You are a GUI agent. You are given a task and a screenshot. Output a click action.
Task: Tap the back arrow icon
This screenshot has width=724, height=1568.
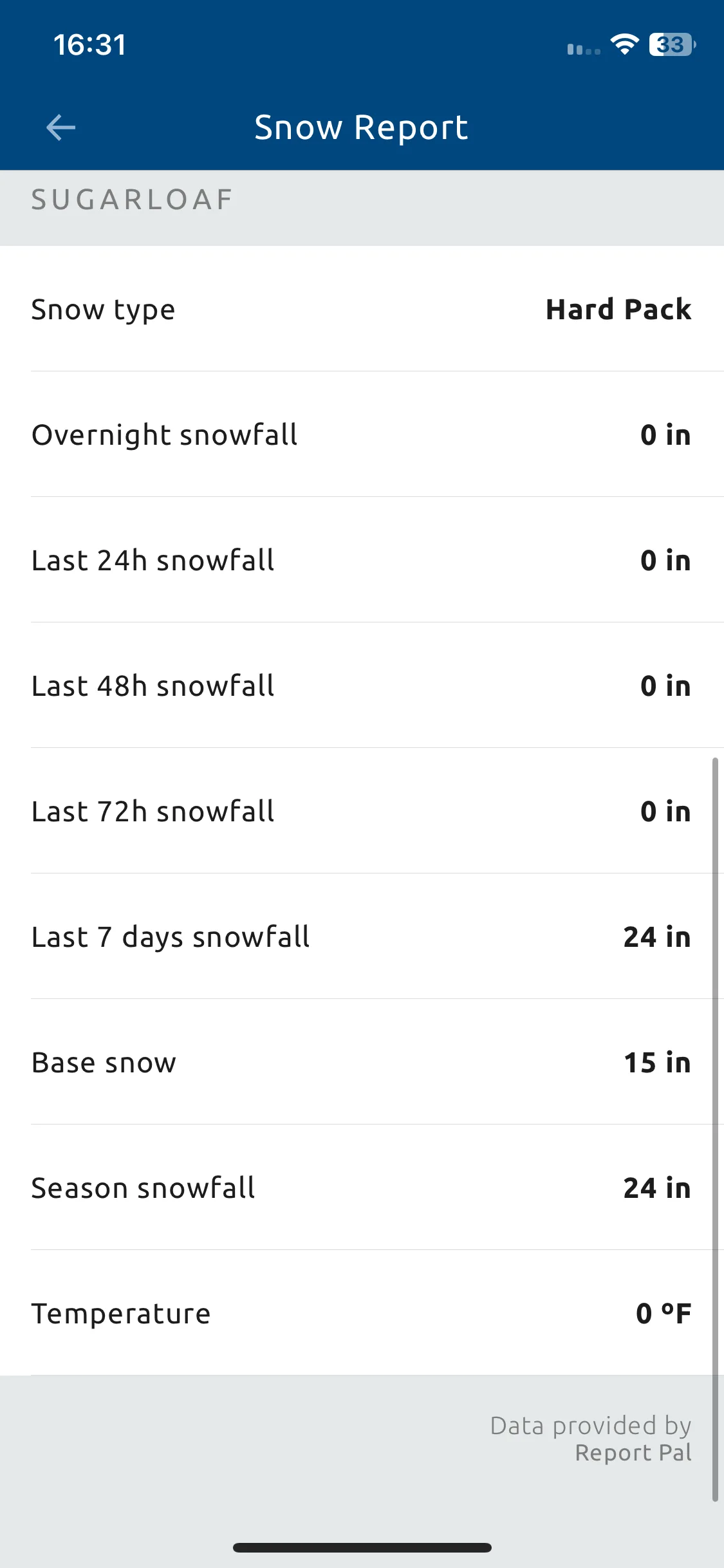pyautogui.click(x=61, y=127)
